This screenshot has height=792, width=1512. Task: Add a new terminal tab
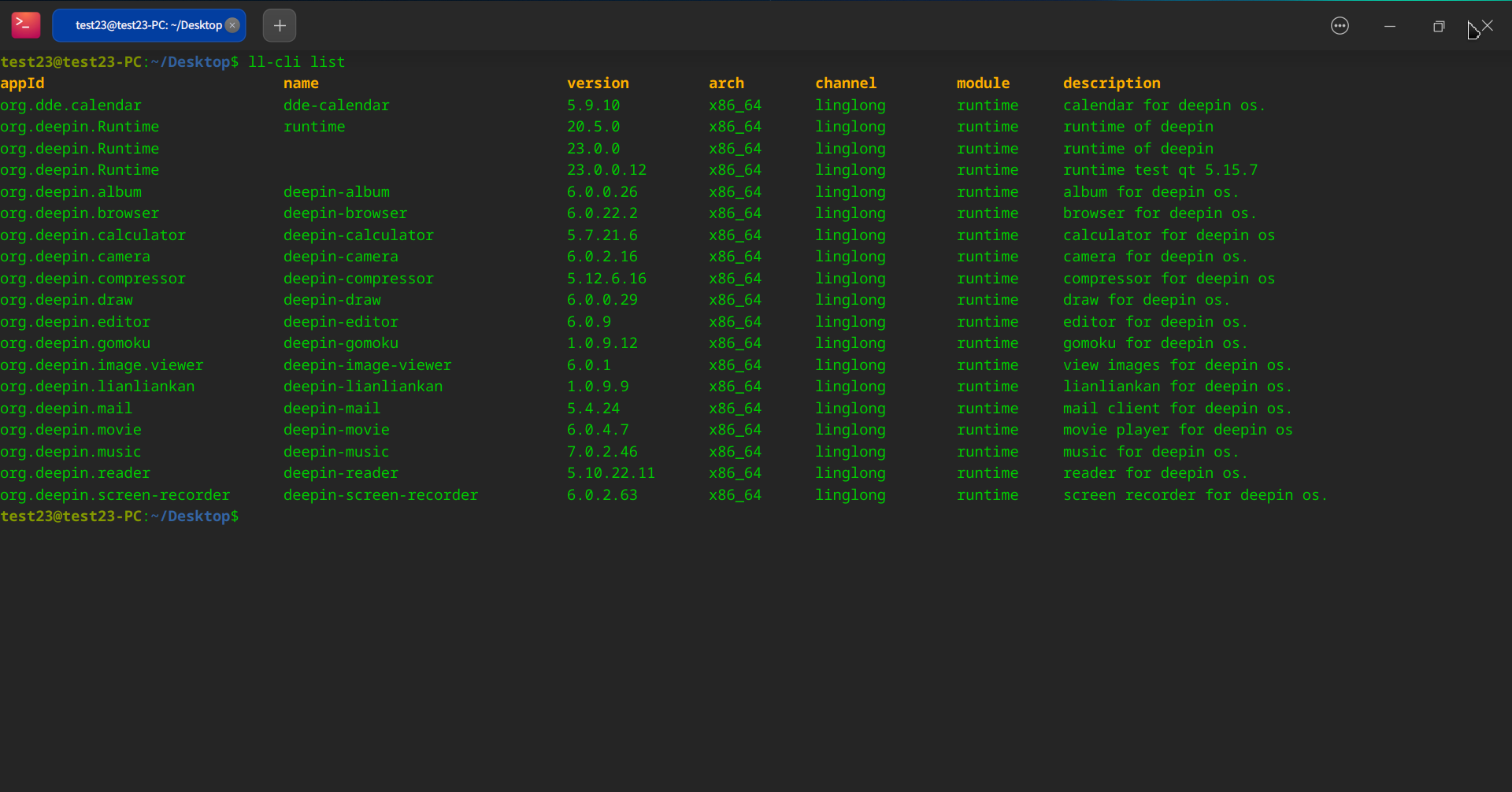tap(280, 25)
